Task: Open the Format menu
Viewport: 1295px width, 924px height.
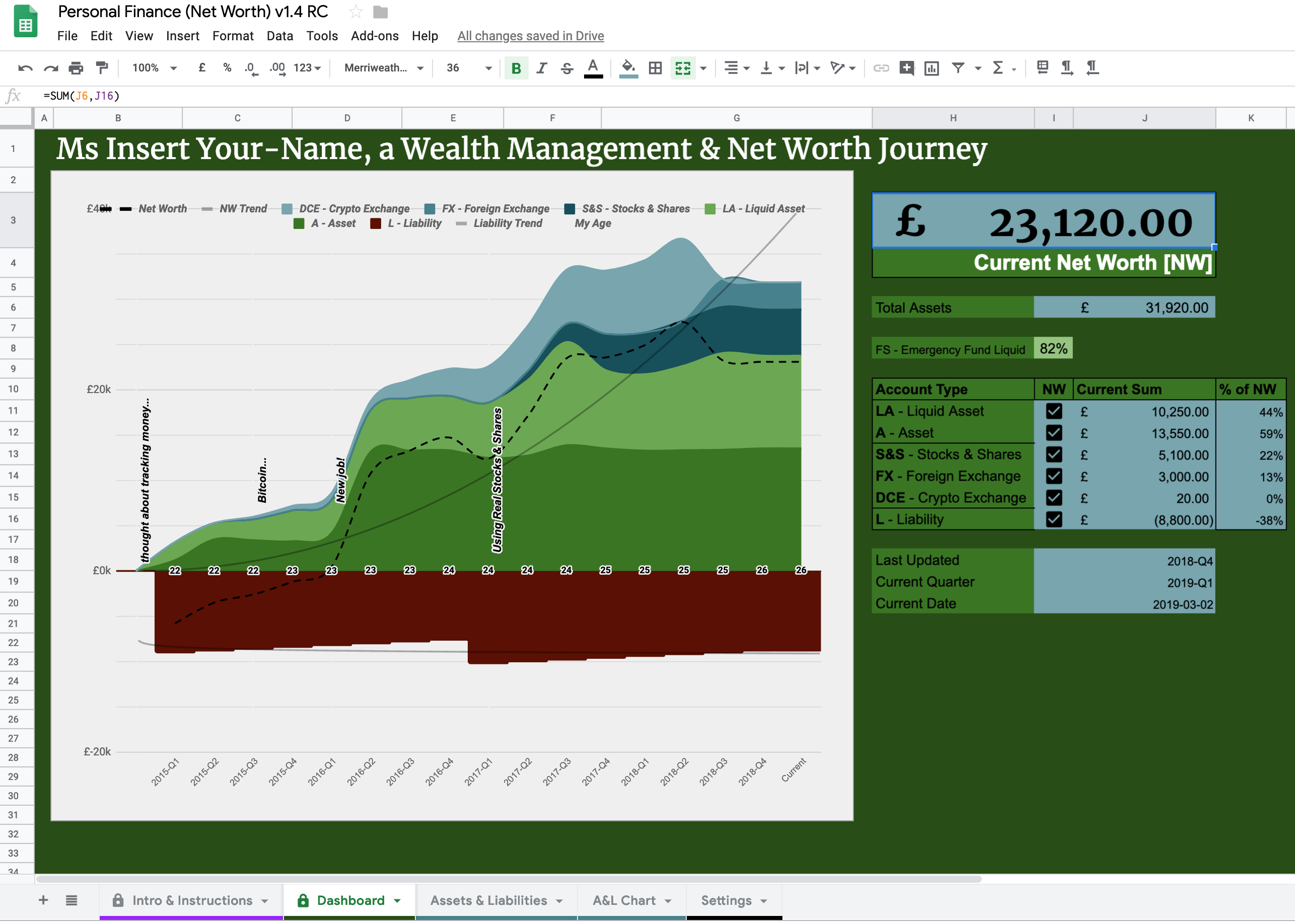Action: (232, 36)
